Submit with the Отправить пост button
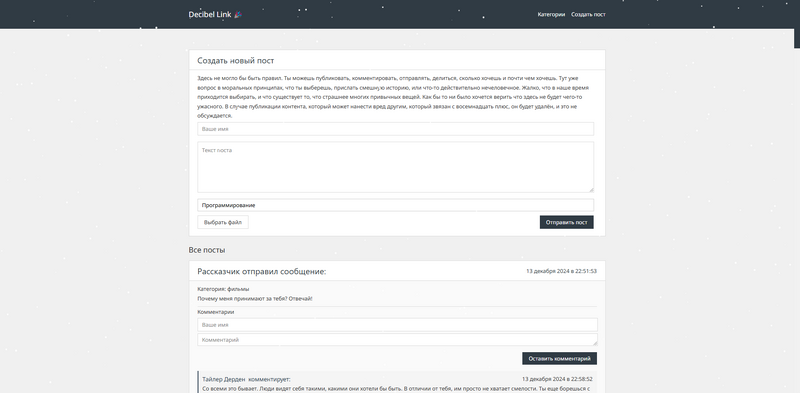 566,222
